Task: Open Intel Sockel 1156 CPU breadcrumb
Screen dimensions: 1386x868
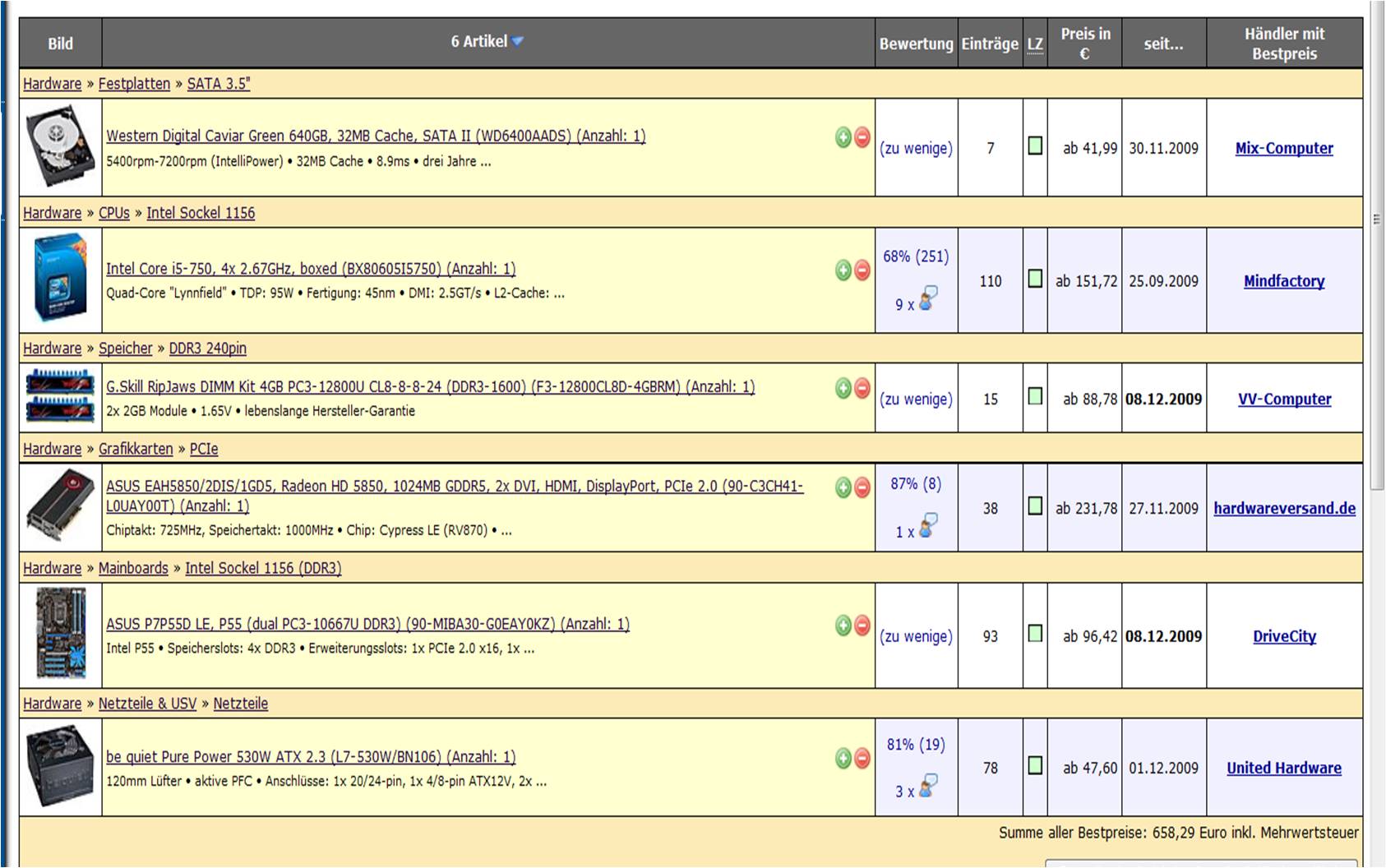Action: pos(201,213)
